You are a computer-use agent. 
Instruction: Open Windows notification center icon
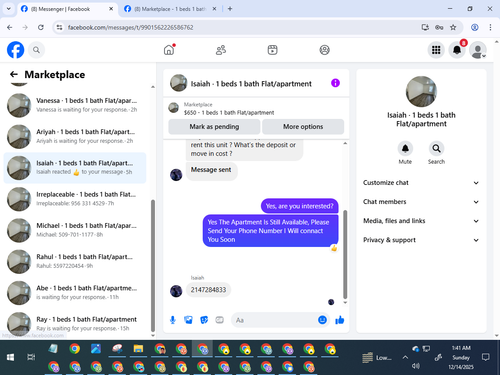pyautogui.click(x=486, y=357)
